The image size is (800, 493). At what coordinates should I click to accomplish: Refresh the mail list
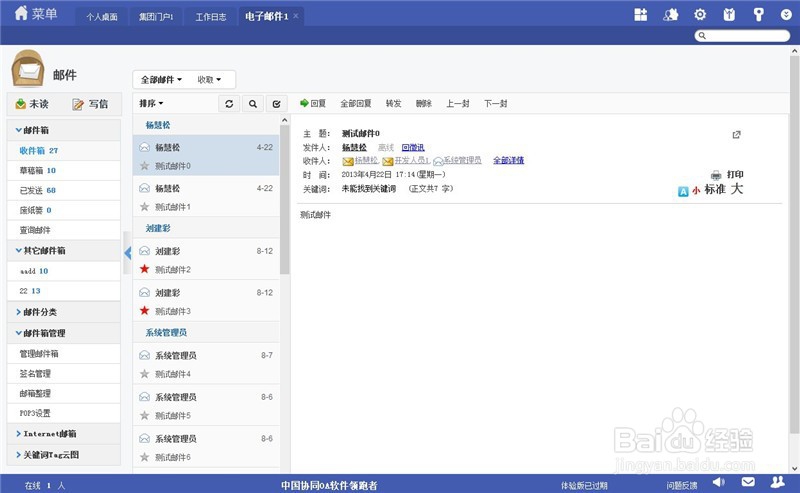tap(229, 104)
